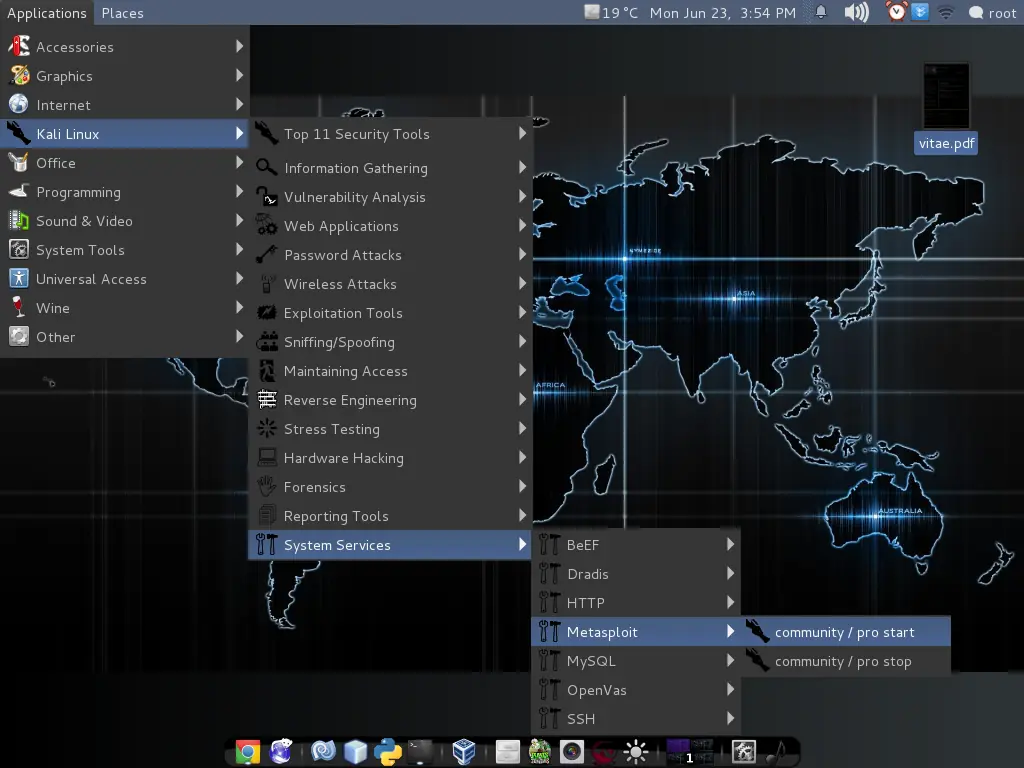1024x768 pixels.
Task: Expand the Reverse Engineering submenu arrow
Action: 522,399
